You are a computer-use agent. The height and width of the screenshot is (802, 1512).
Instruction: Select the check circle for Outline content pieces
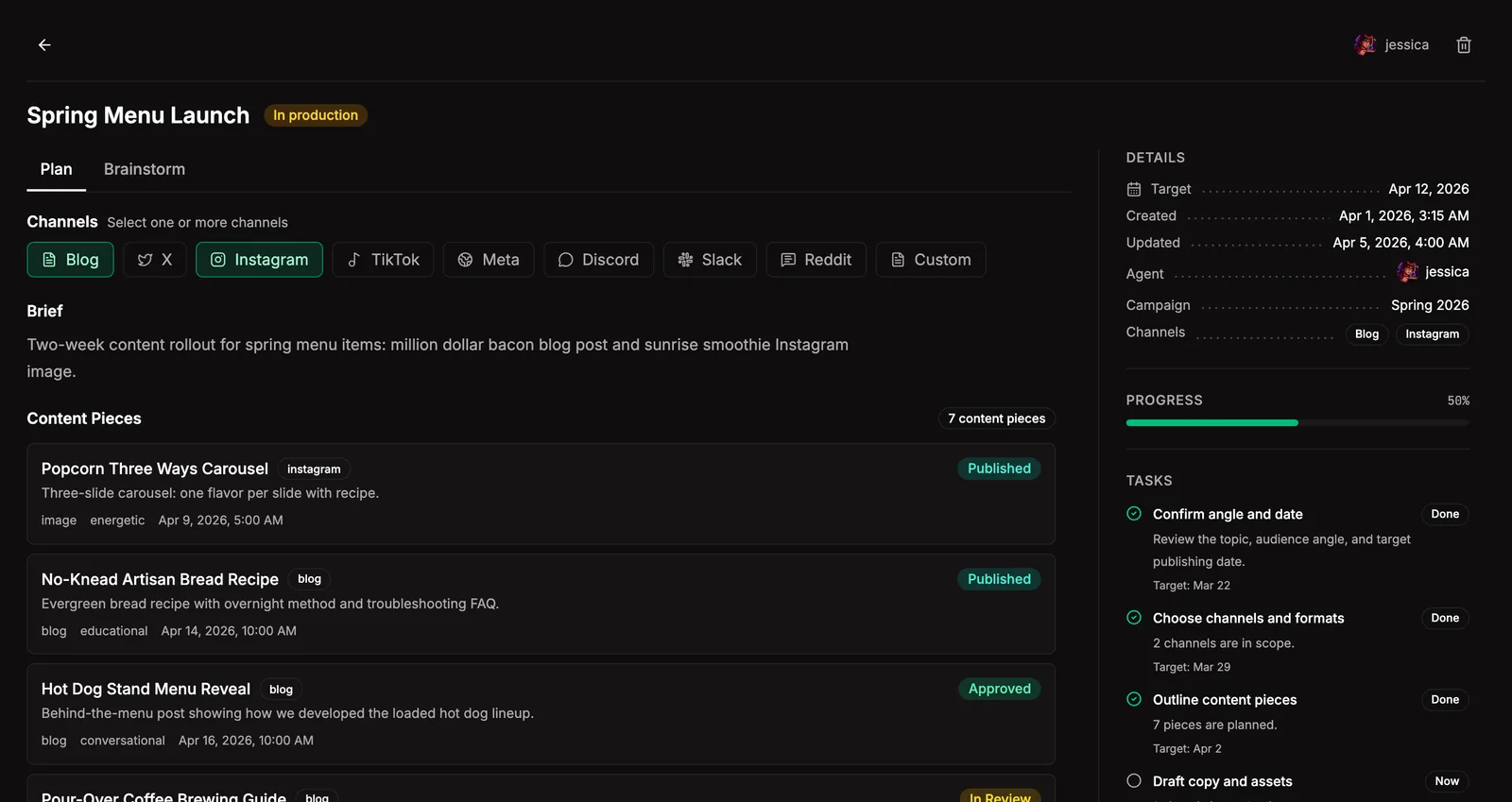pyautogui.click(x=1134, y=699)
